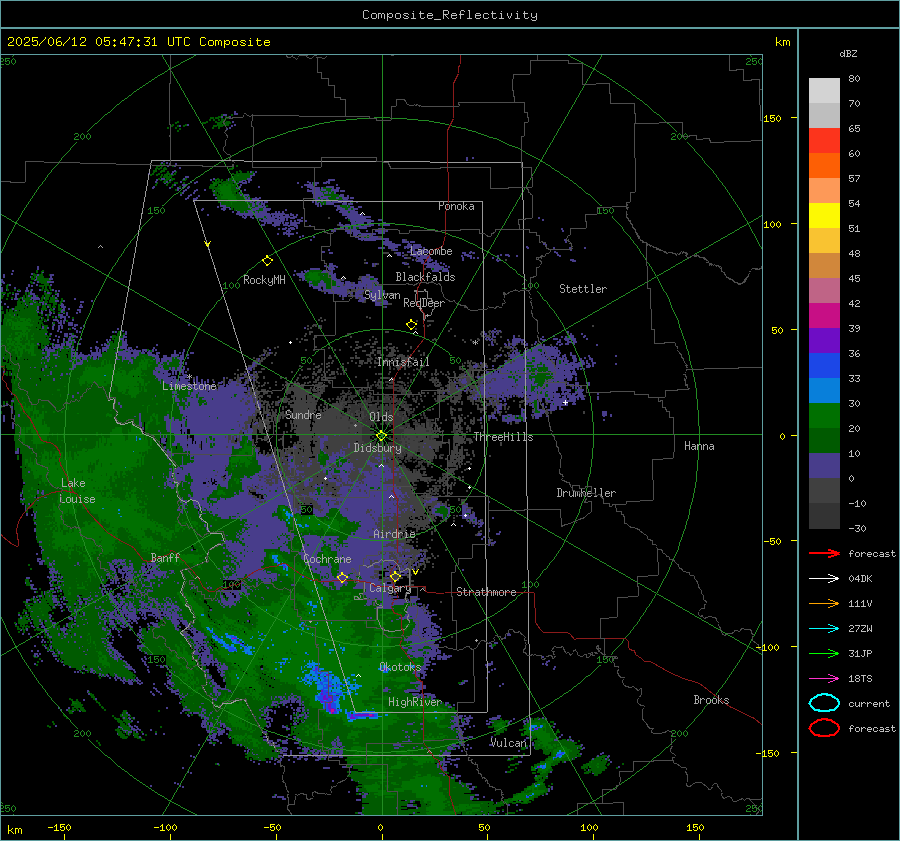Click the Limestone label

pos(189,386)
